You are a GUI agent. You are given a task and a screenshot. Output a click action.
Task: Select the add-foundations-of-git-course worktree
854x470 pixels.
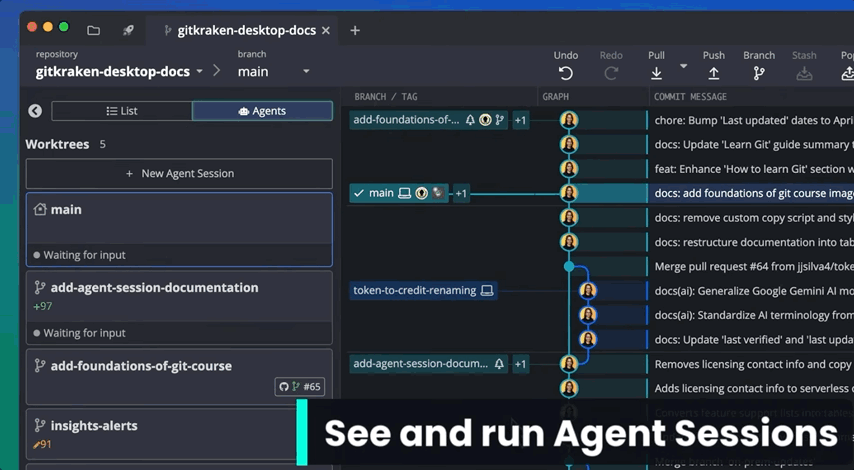pos(179,376)
